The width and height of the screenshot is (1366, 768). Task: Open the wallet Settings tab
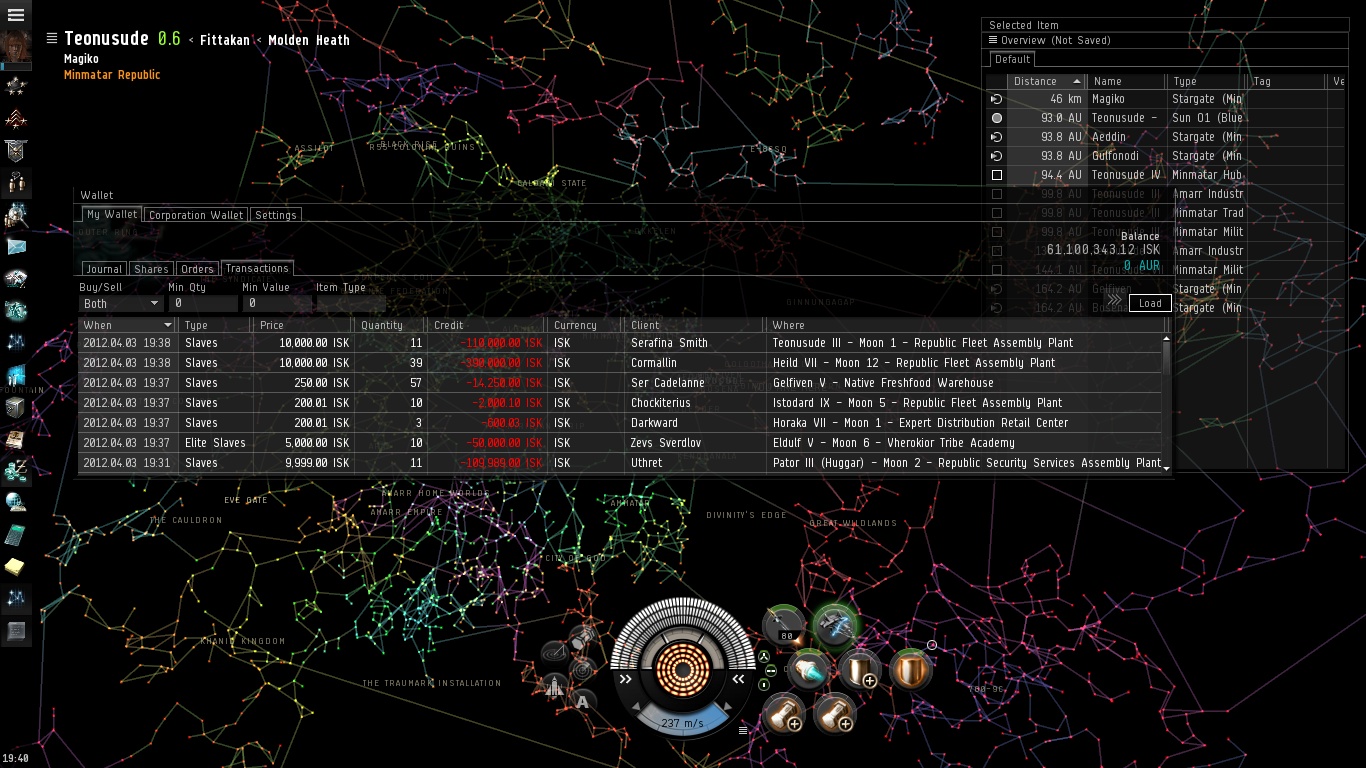275,215
